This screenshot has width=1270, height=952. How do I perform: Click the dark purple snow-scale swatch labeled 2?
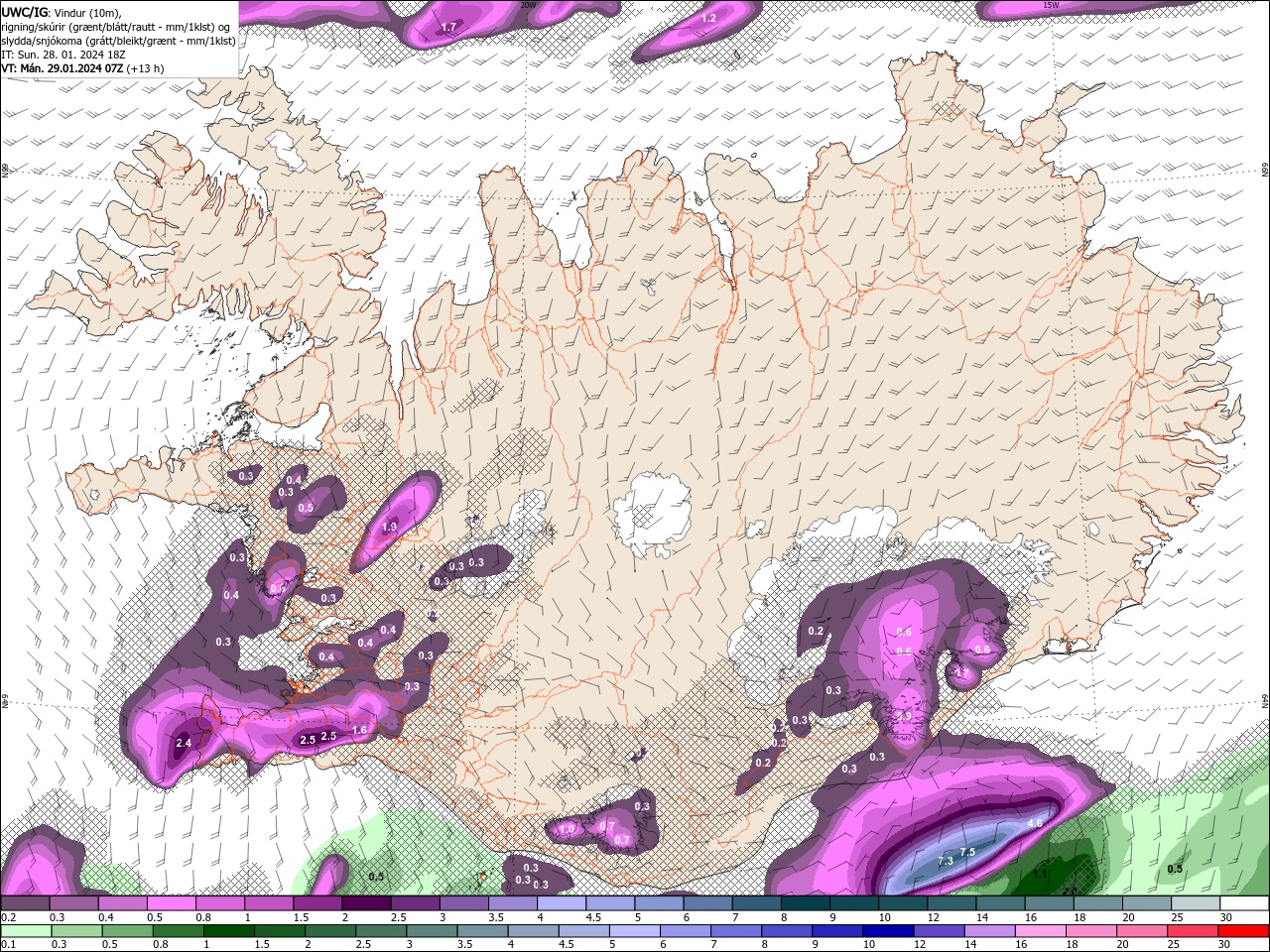click(365, 903)
